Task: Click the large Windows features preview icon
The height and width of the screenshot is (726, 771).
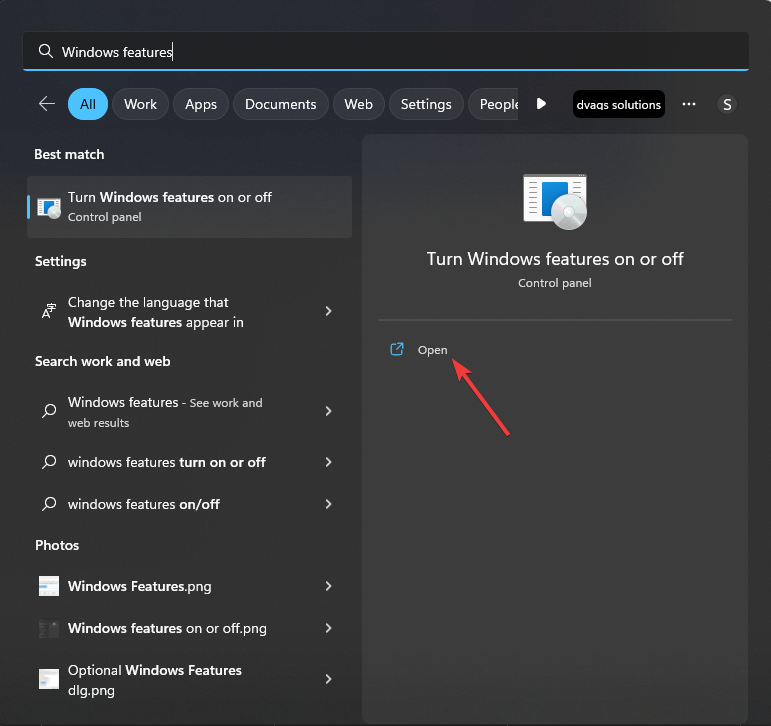Action: pos(555,202)
